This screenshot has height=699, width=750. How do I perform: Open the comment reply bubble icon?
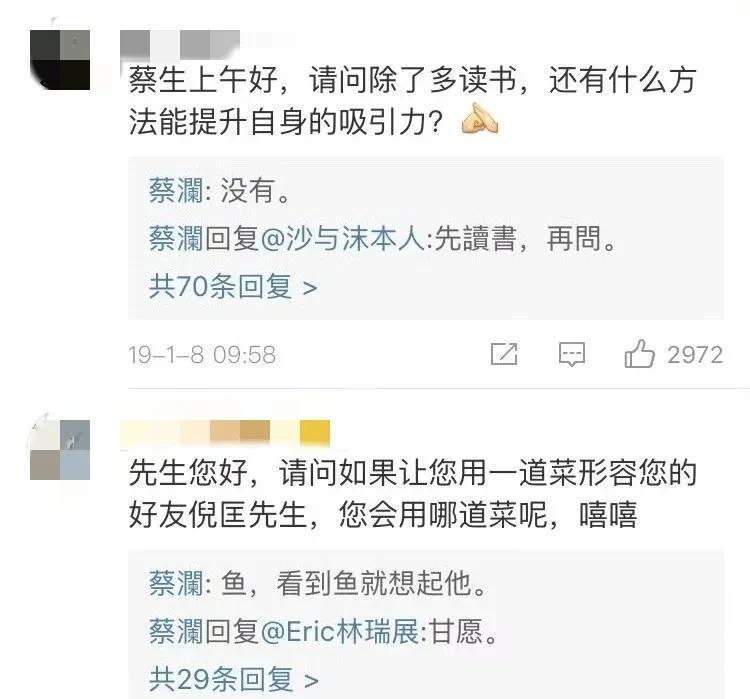point(572,355)
